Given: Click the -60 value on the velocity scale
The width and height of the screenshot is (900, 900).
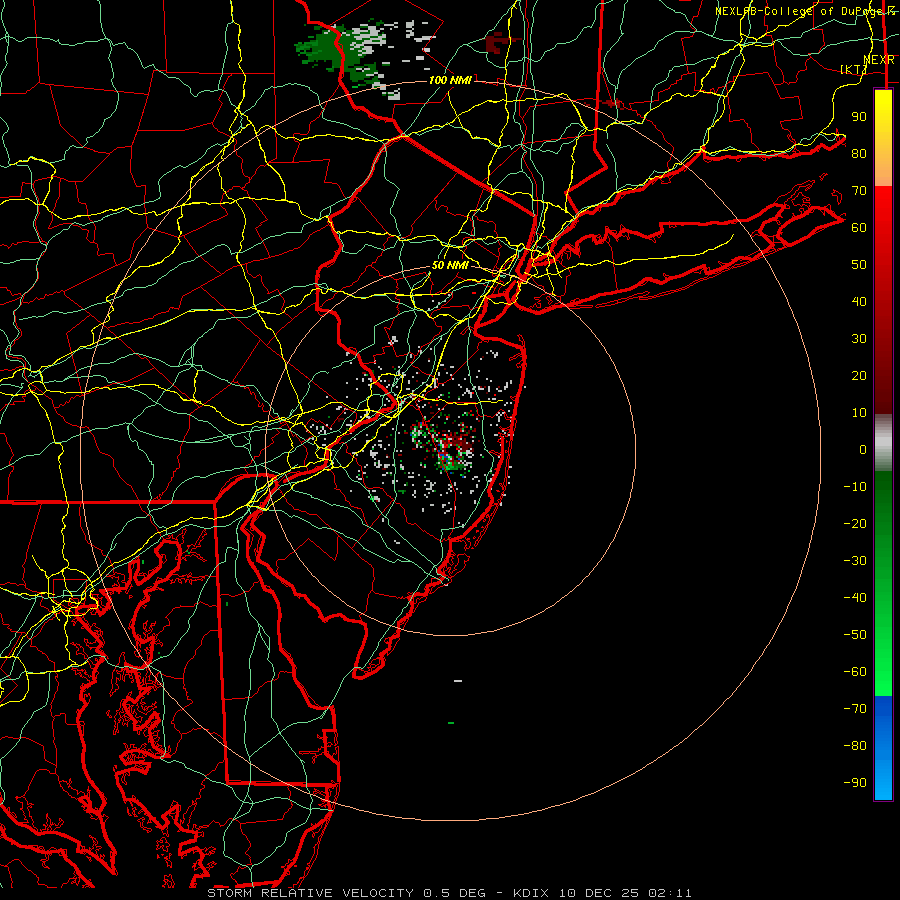Looking at the screenshot, I should [x=855, y=672].
